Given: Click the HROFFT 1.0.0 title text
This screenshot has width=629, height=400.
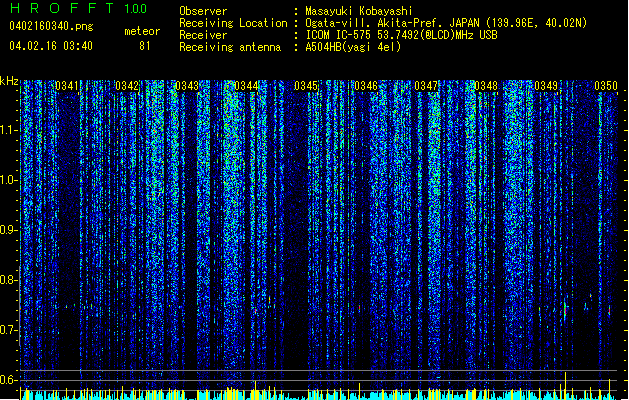Looking at the screenshot, I should pyautogui.click(x=78, y=8).
